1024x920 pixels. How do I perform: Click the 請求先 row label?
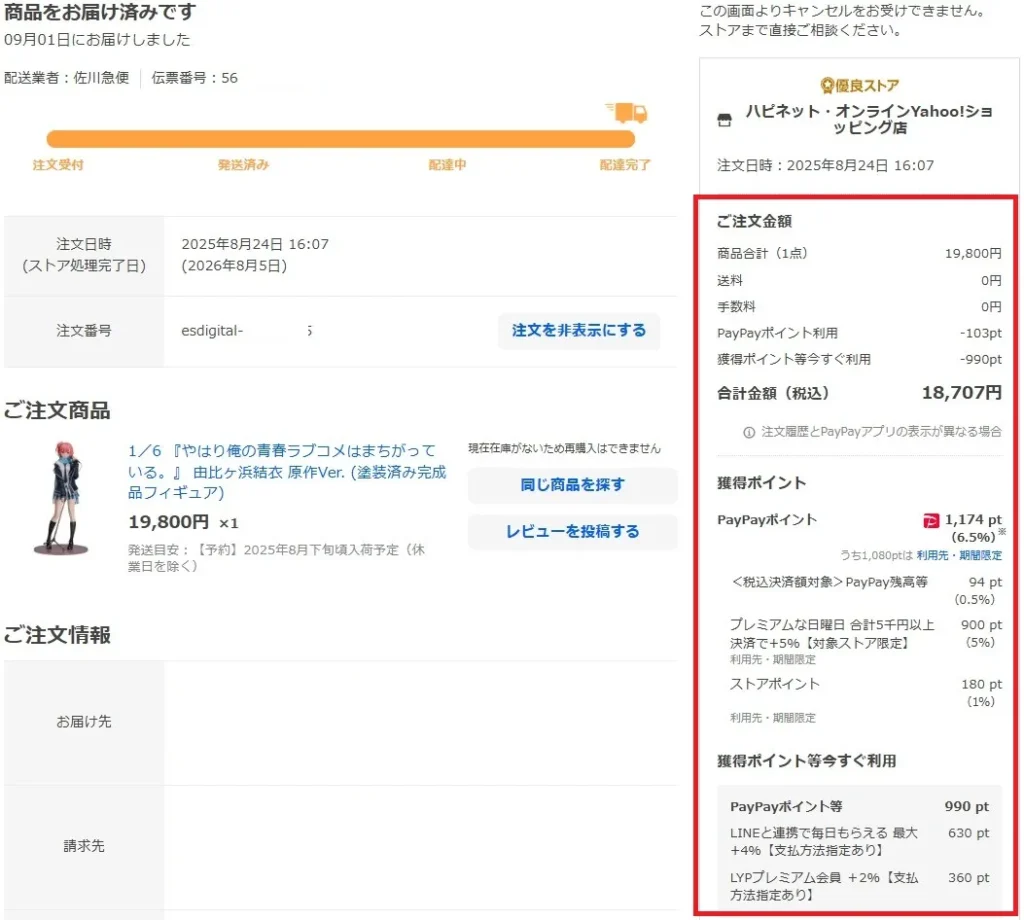click(x=84, y=846)
